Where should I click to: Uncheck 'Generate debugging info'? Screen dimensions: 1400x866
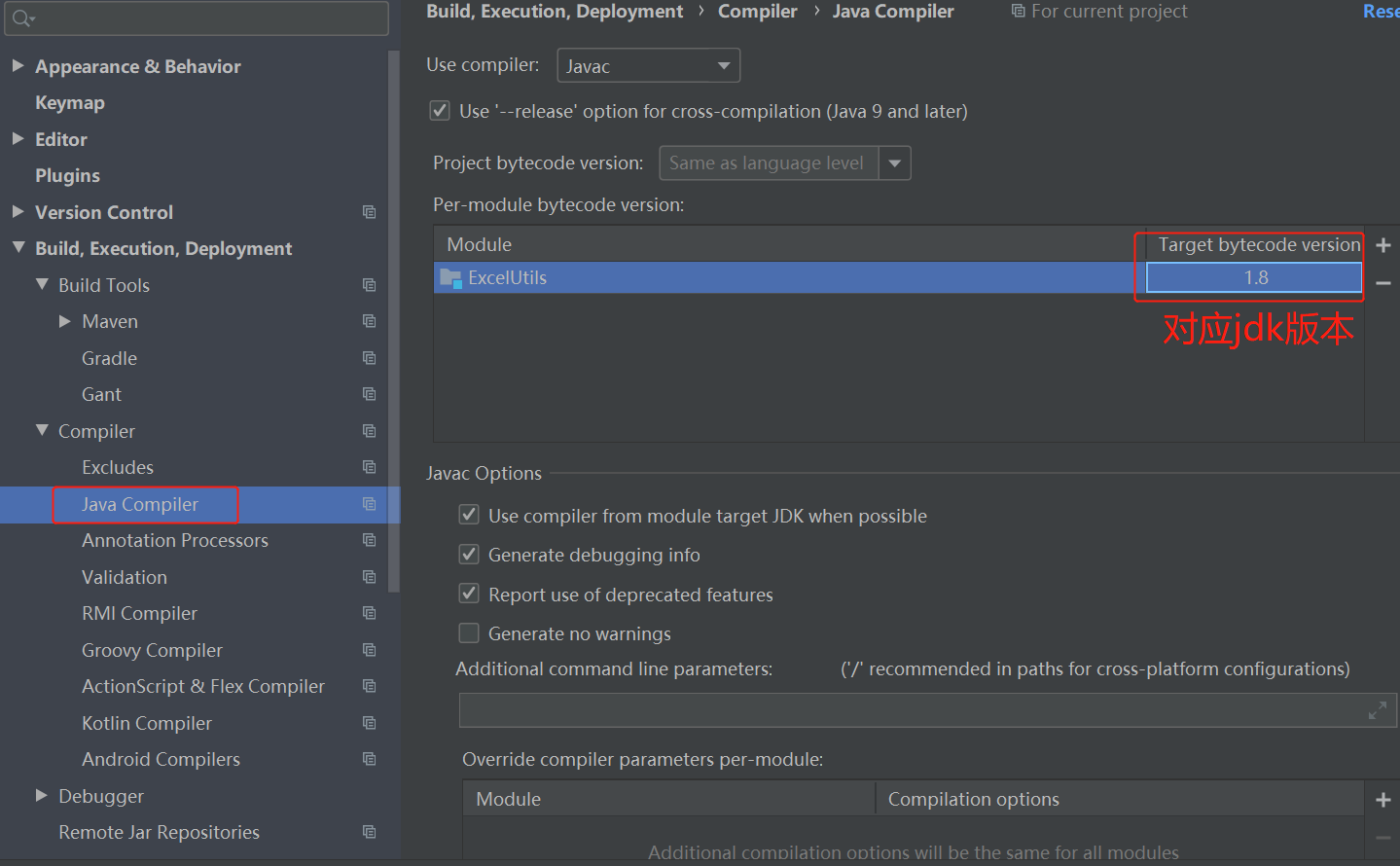[x=468, y=554]
